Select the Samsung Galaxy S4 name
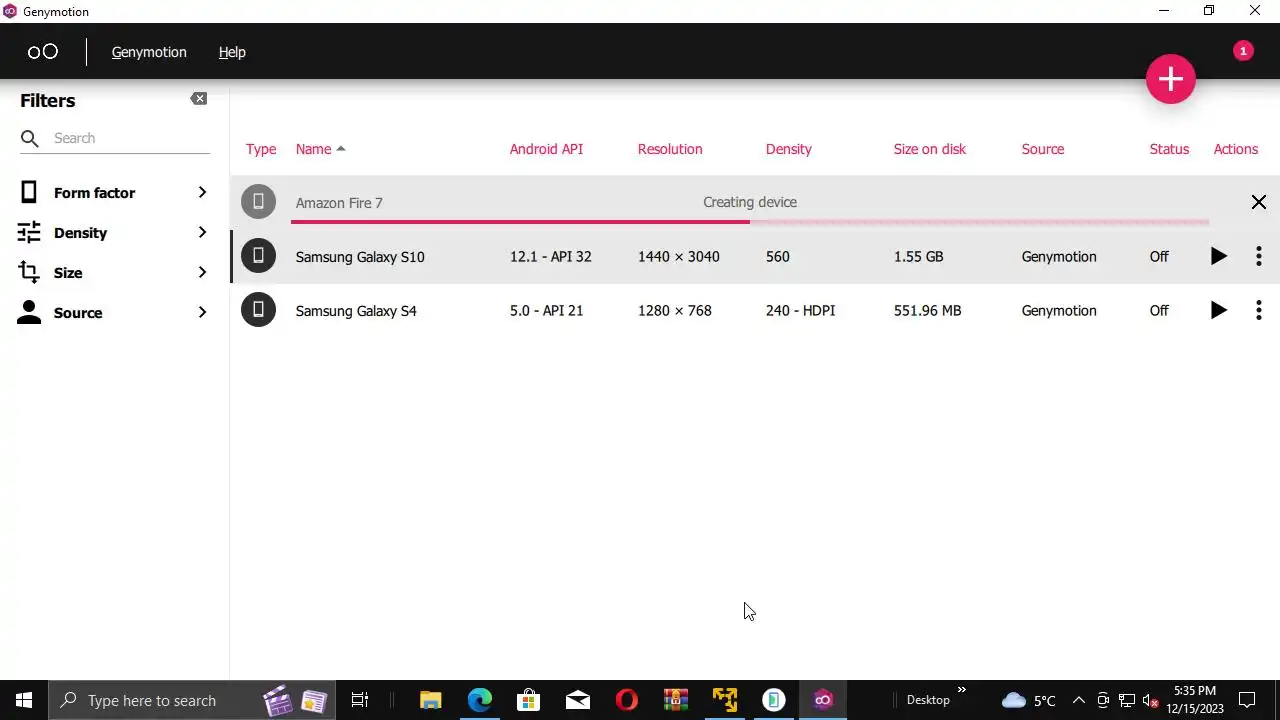This screenshot has width=1280, height=720. 356,311
